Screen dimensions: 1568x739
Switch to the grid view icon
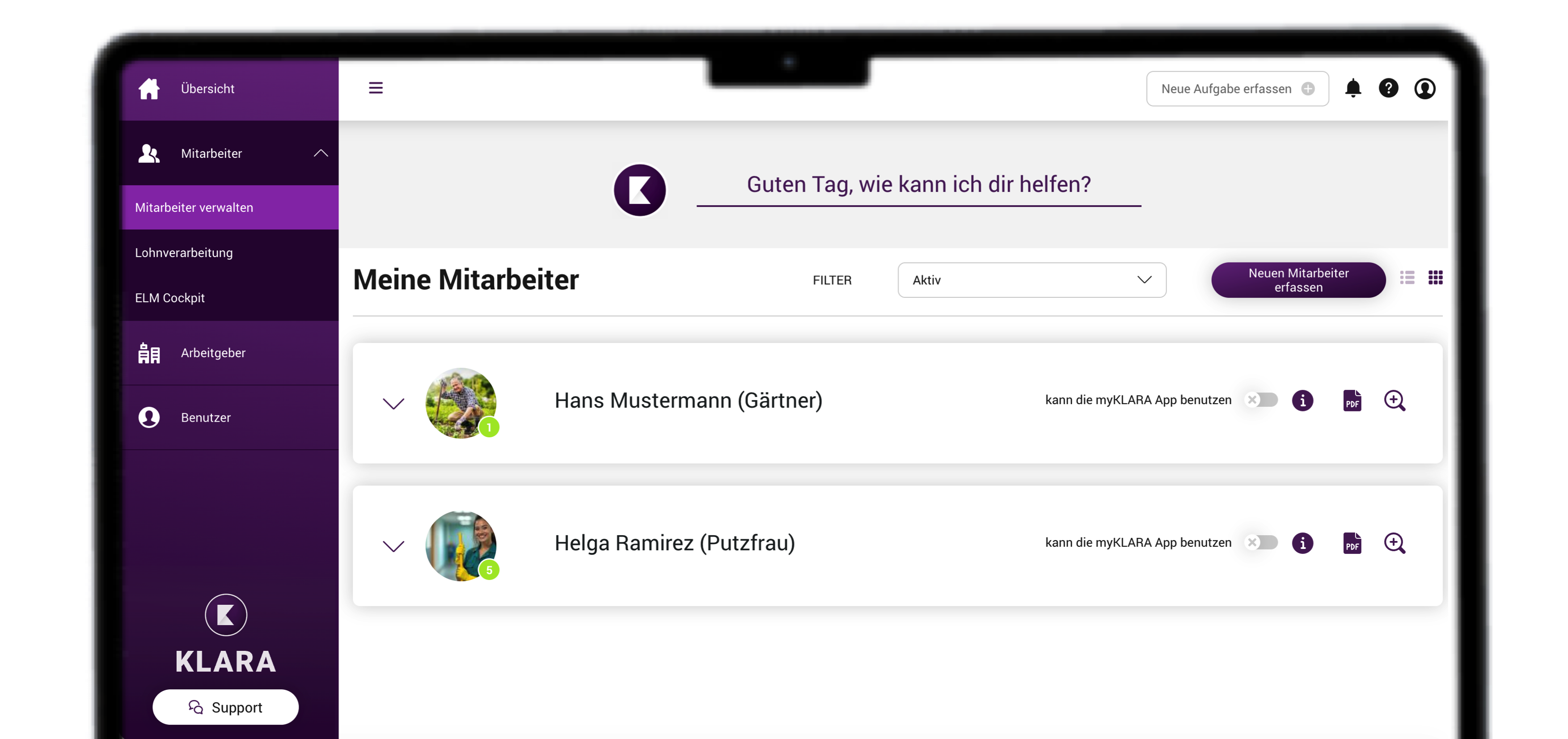pyautogui.click(x=1435, y=278)
